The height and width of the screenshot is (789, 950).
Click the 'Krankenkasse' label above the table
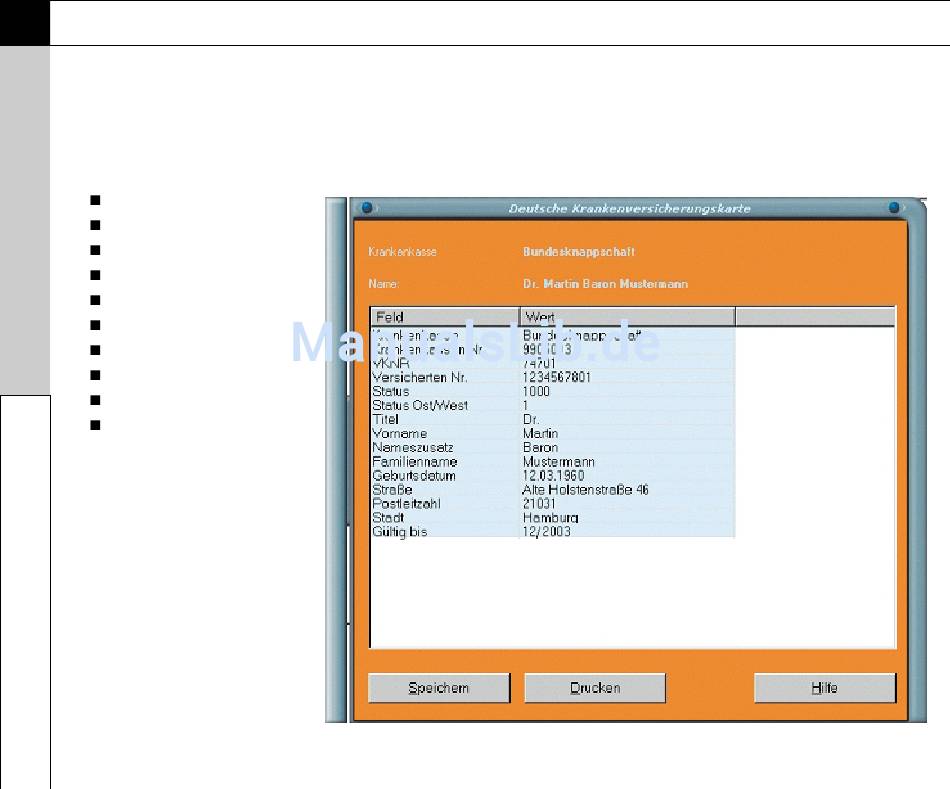click(402, 251)
